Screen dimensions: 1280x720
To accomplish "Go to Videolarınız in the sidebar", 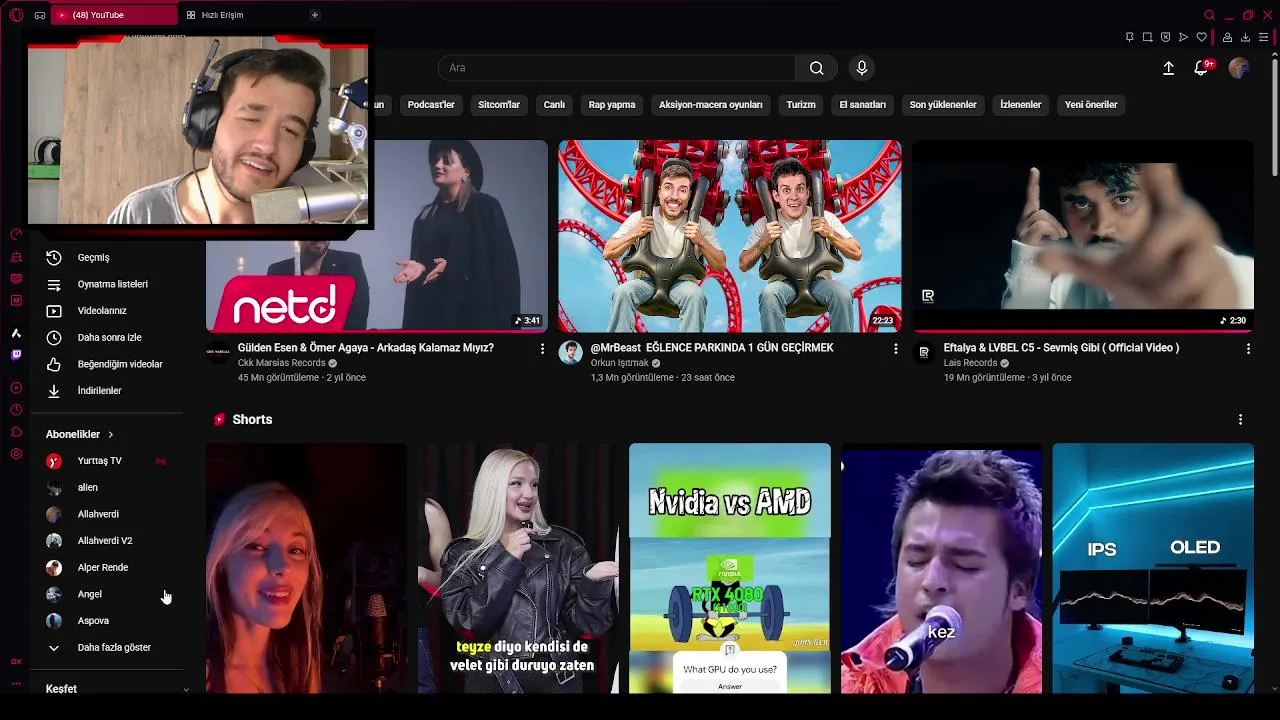I will coord(107,311).
